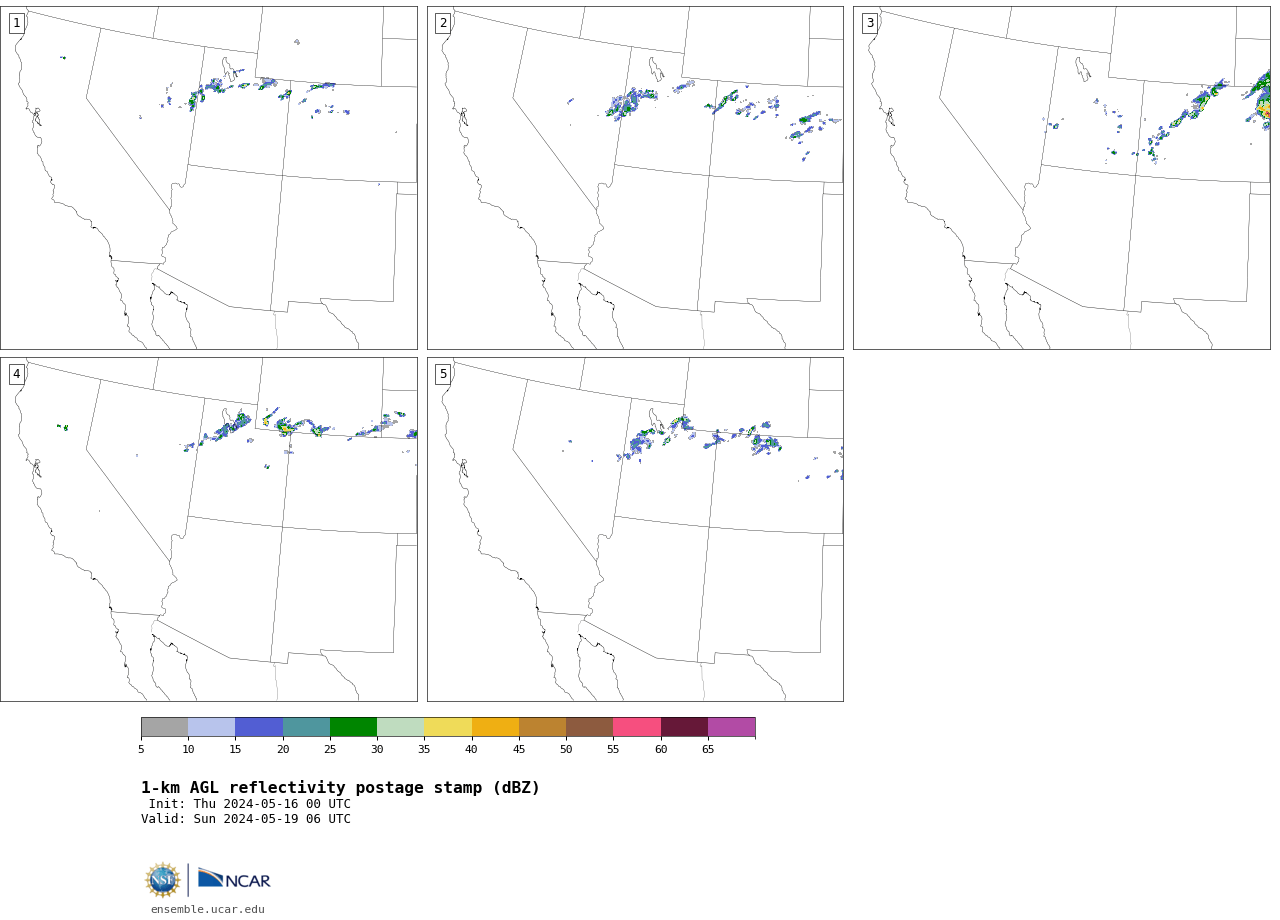Click the NCAR logo

click(234, 879)
